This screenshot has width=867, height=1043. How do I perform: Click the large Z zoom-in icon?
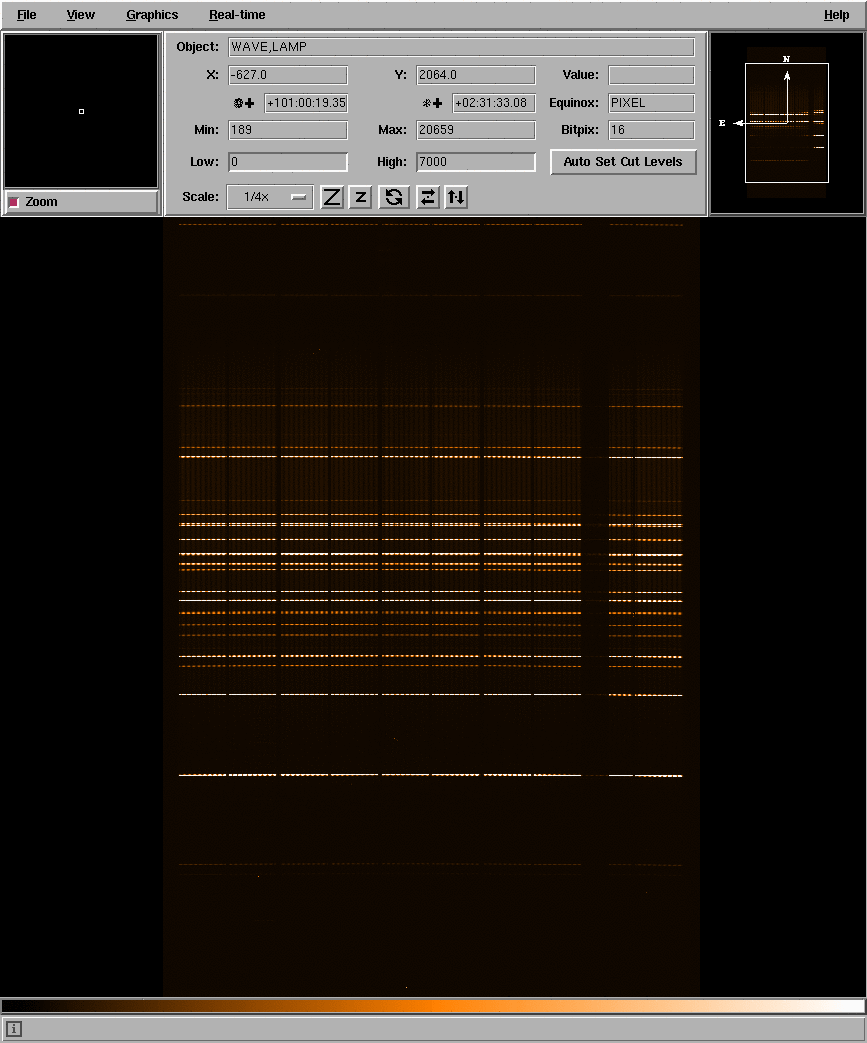tap(332, 197)
